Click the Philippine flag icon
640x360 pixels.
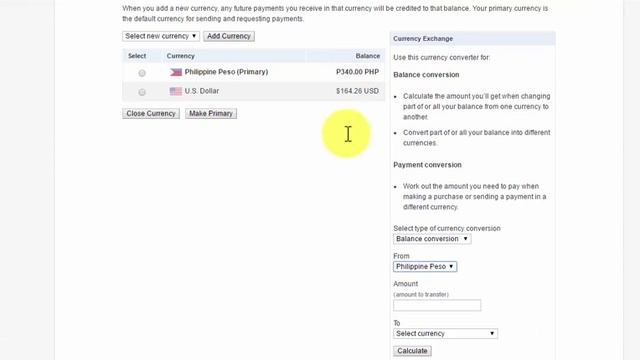click(x=176, y=72)
